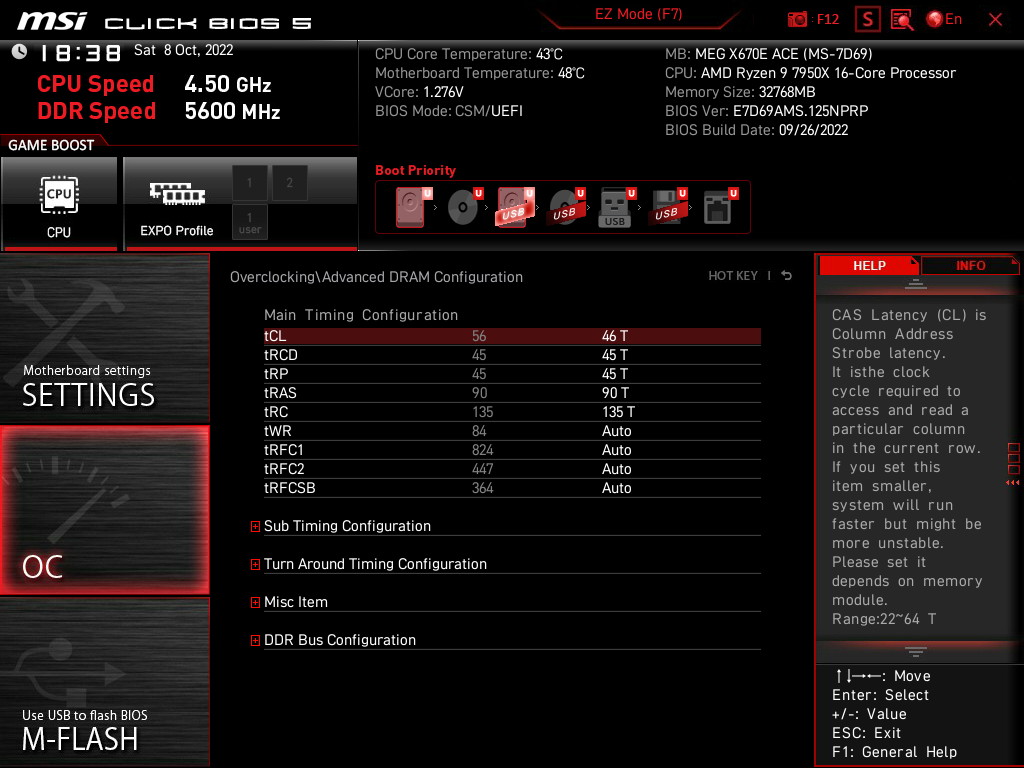The height and width of the screenshot is (768, 1024).
Task: Select the tRC setting value 135 T
Action: [x=618, y=412]
